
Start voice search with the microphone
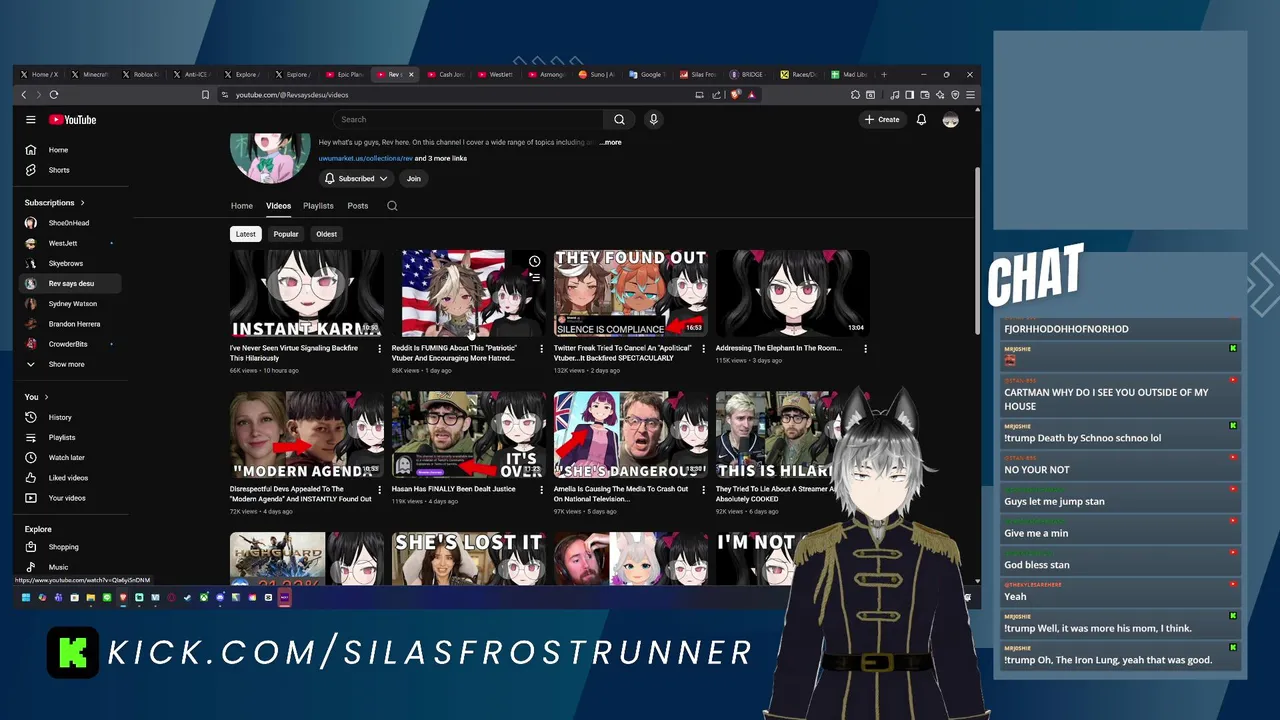pyautogui.click(x=653, y=119)
